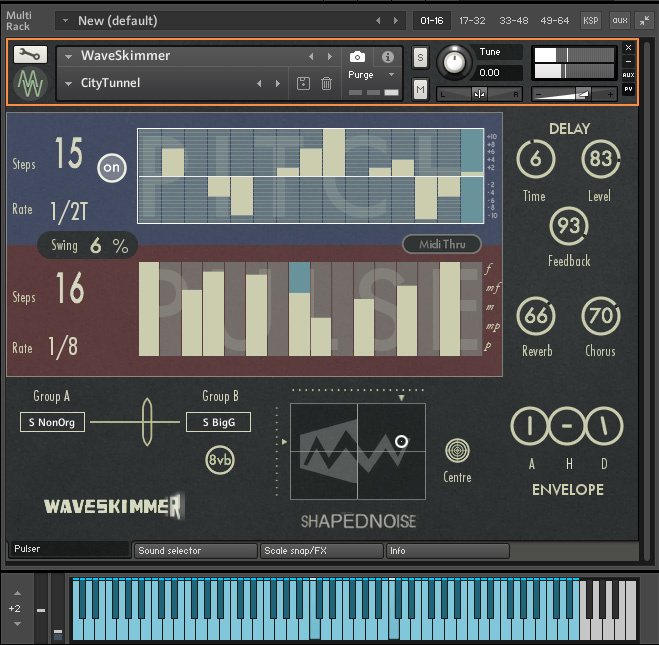Open the wrench instrument edit mode
This screenshot has width=659, height=645.
pyautogui.click(x=31, y=55)
